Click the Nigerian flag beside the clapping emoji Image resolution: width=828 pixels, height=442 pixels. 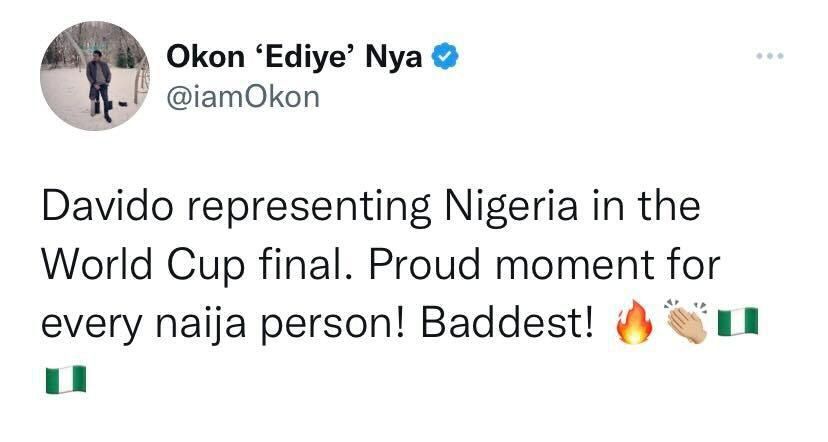coord(739,327)
